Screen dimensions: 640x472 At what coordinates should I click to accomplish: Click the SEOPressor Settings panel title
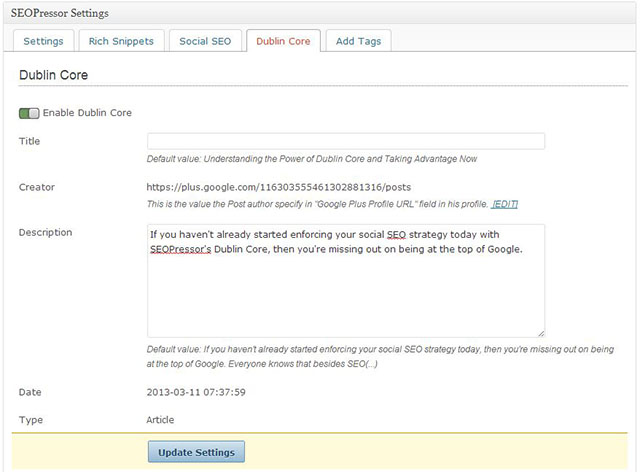pyautogui.click(x=60, y=13)
